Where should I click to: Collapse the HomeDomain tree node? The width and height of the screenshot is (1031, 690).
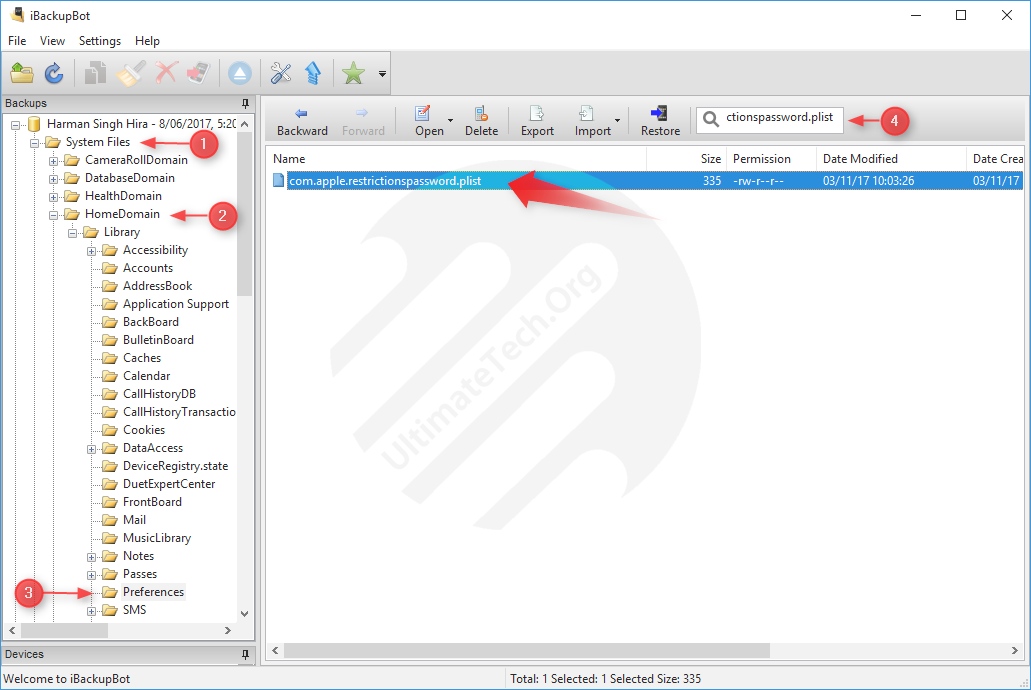54,214
